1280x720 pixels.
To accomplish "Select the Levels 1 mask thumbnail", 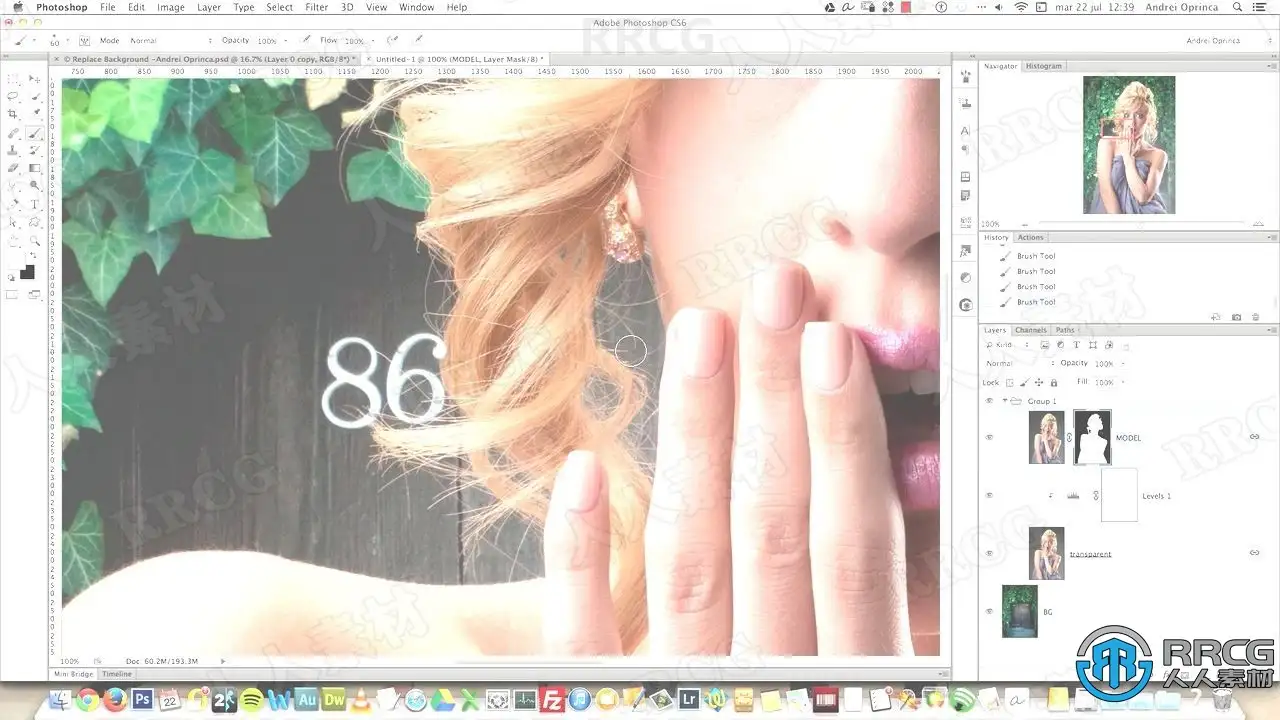I will point(1119,495).
